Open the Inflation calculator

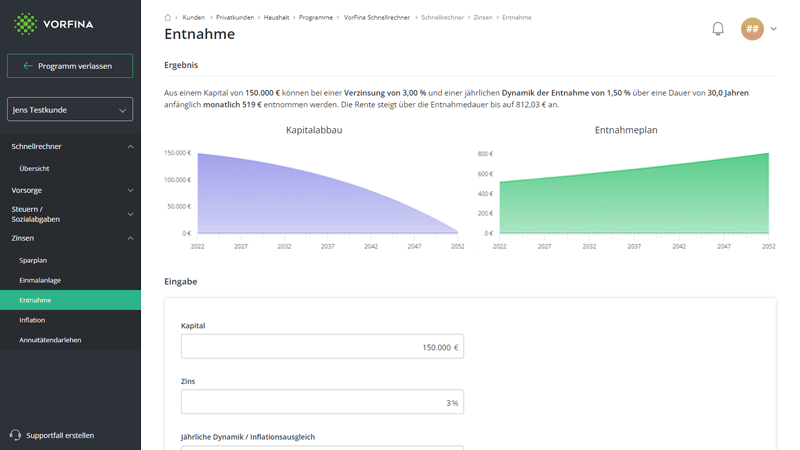tap(32, 320)
